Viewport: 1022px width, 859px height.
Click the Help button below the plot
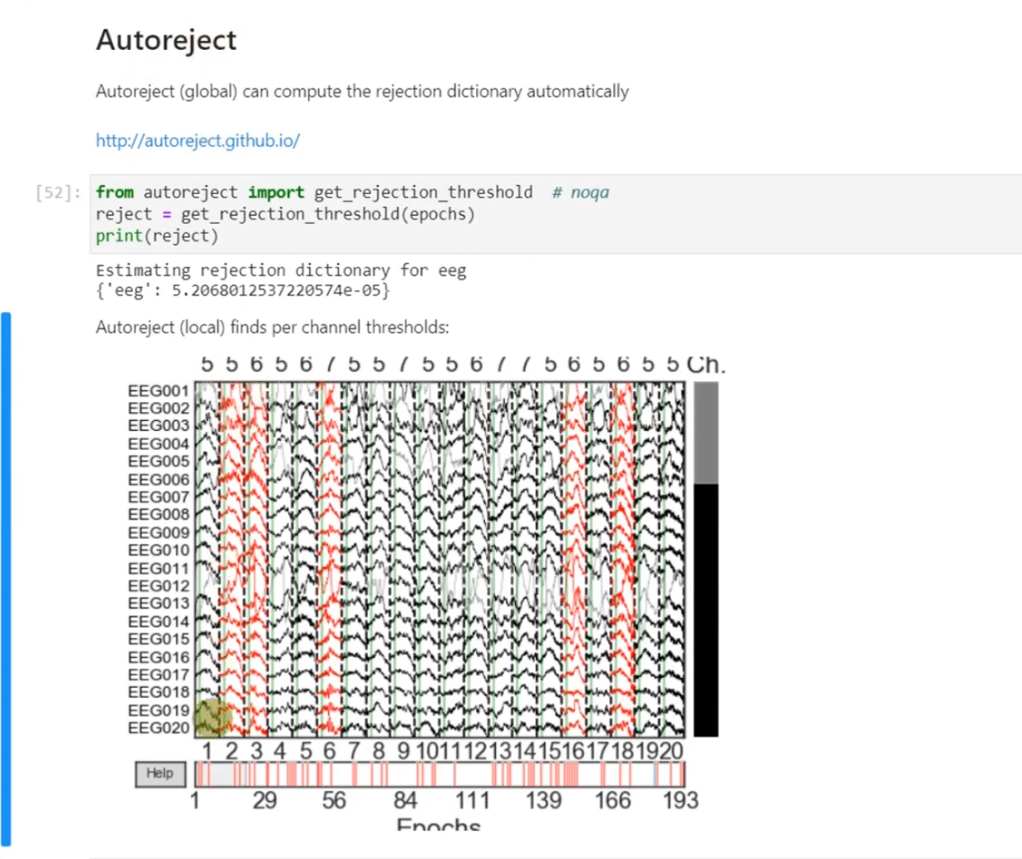point(159,773)
